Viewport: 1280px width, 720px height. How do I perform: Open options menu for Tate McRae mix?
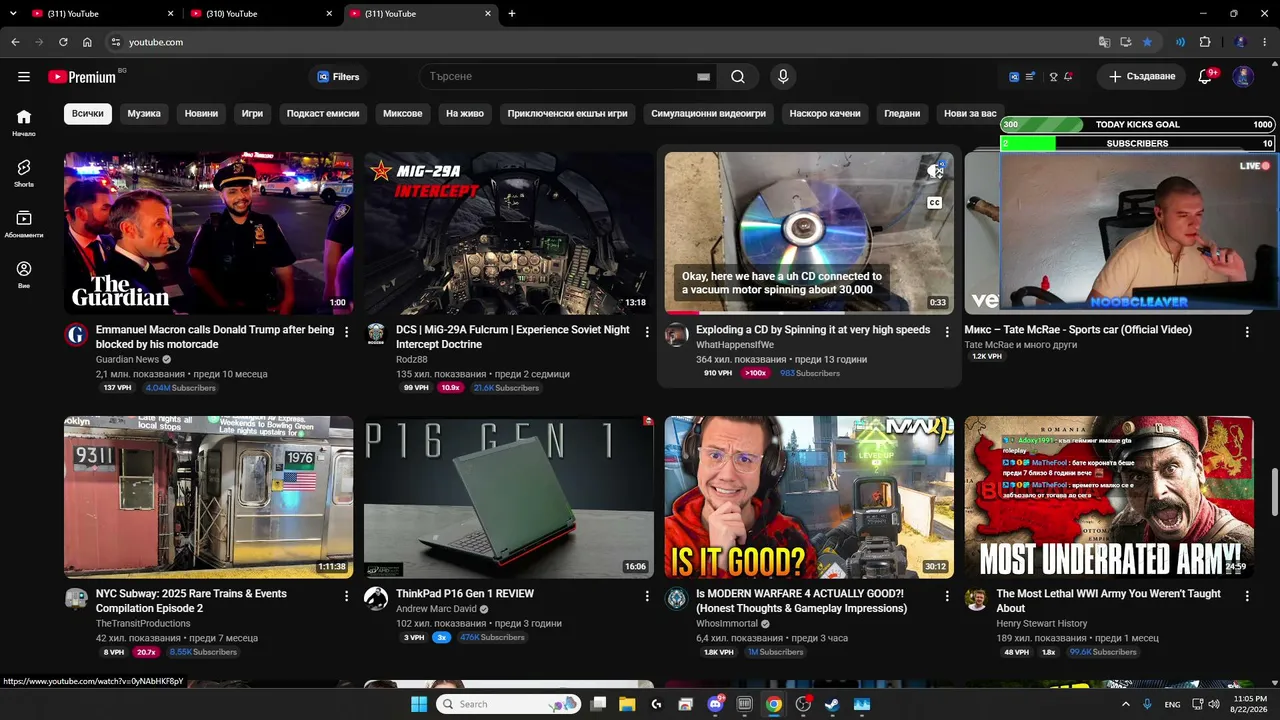1247,332
